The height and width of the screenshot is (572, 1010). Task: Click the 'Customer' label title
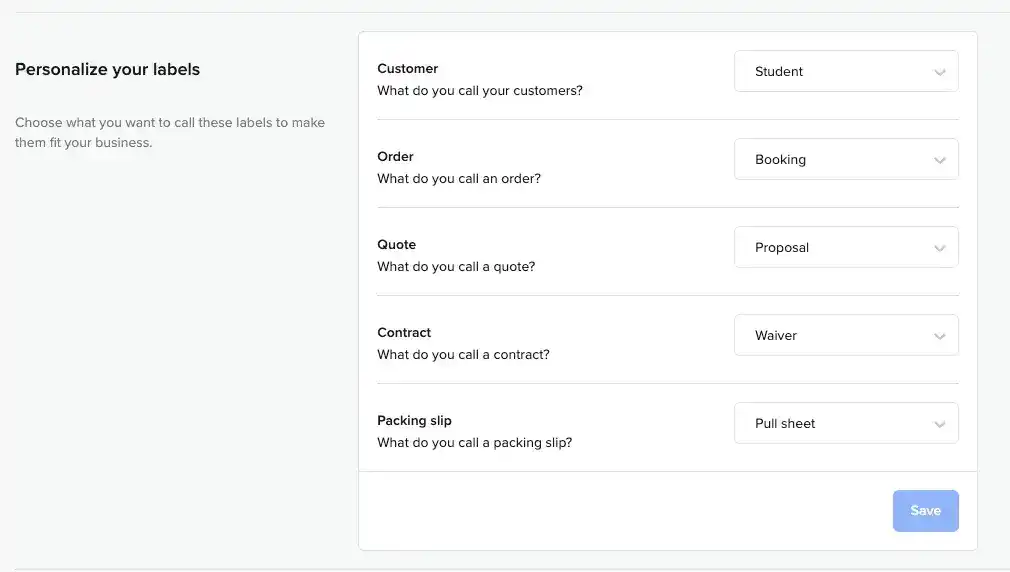click(x=407, y=69)
